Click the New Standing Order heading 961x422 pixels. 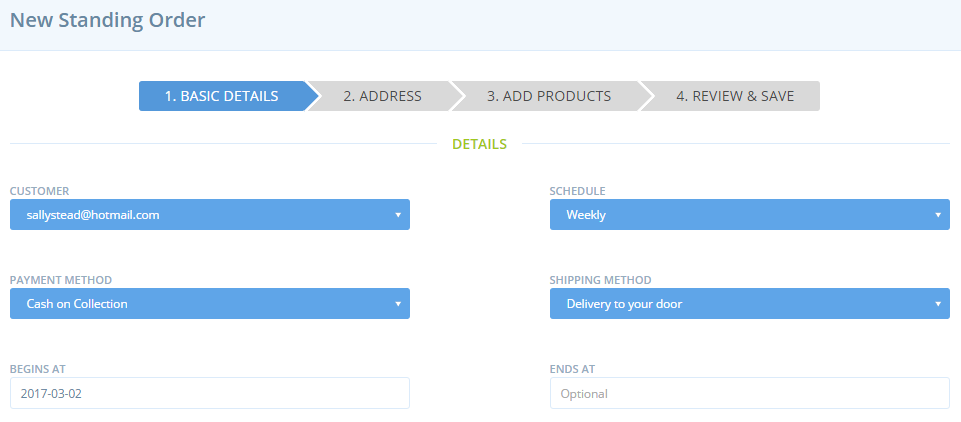click(x=107, y=20)
